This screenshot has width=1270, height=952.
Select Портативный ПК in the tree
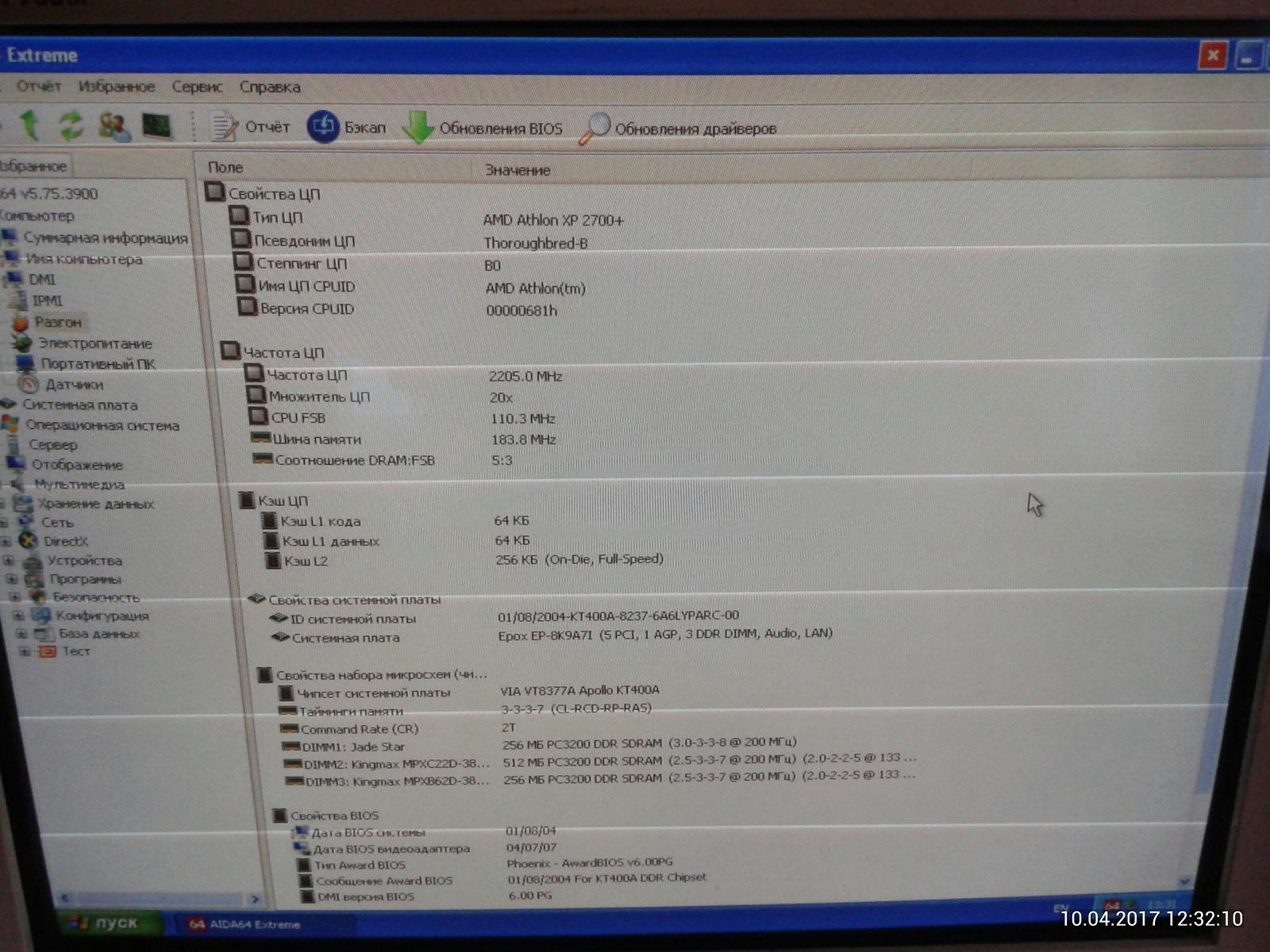[98, 364]
